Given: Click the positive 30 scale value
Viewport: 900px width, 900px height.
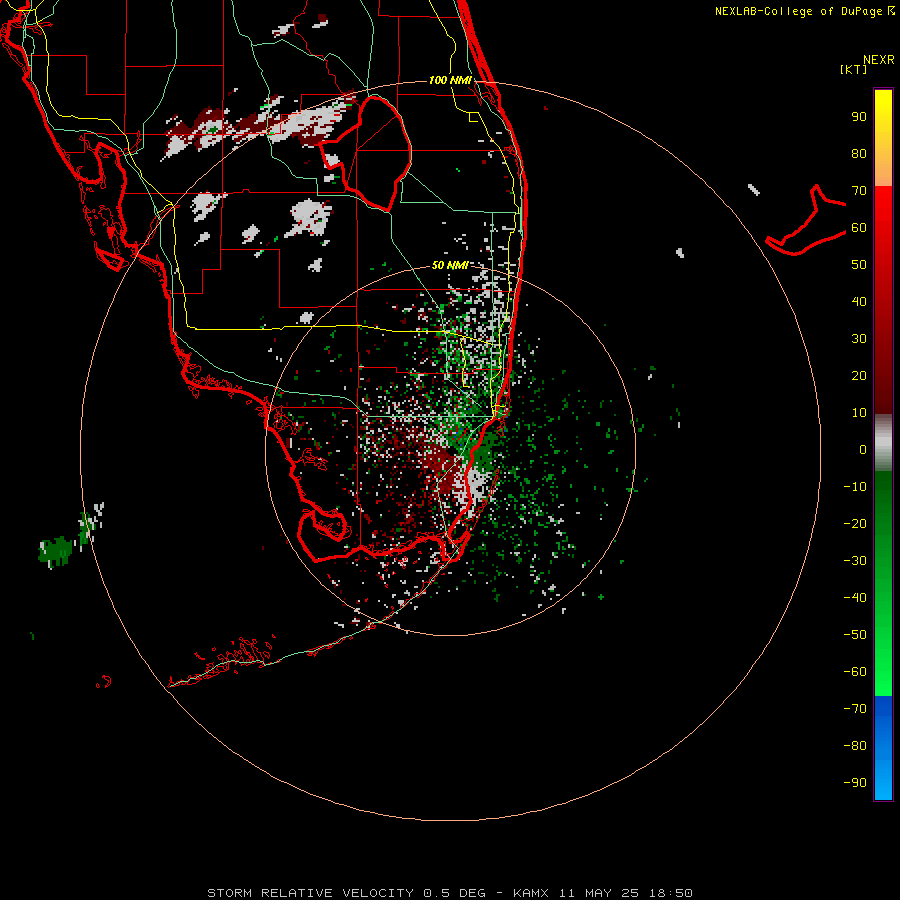Looking at the screenshot, I should [x=859, y=339].
